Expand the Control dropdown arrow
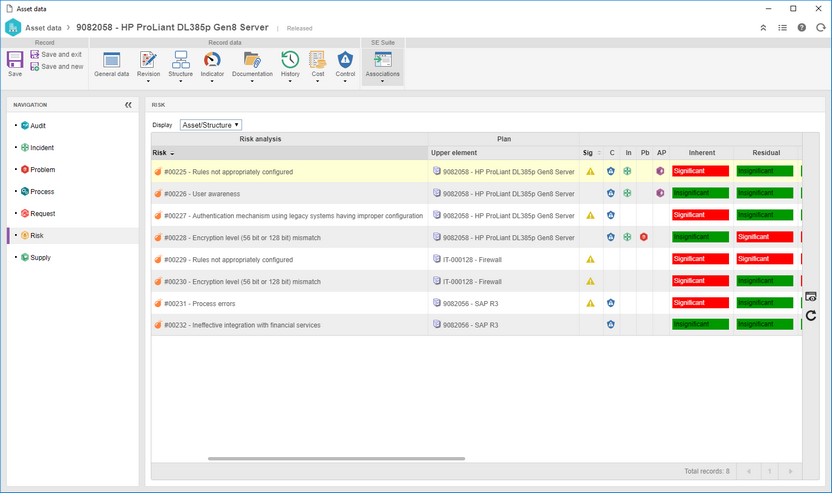 pos(345,81)
